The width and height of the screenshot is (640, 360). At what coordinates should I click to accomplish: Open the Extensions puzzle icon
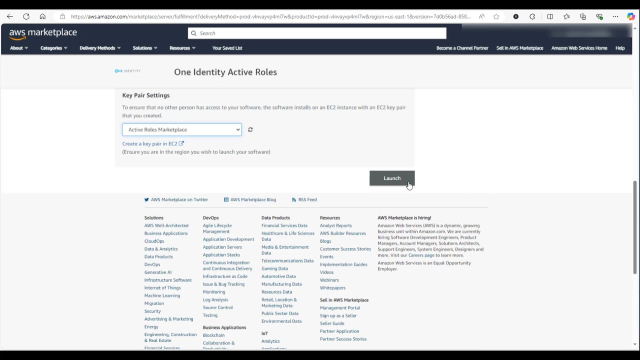point(532,16)
